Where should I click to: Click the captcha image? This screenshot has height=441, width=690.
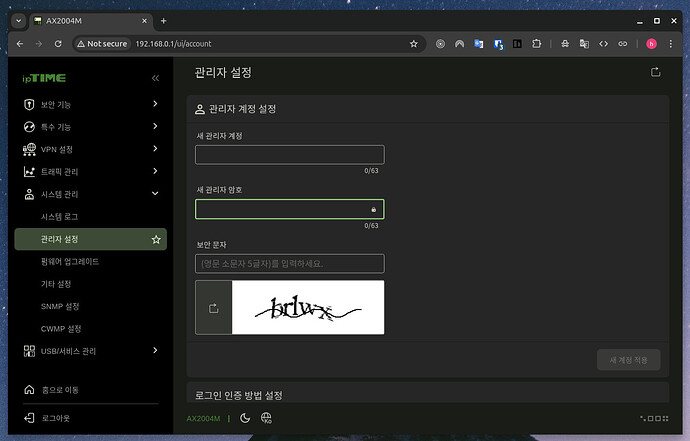point(308,307)
